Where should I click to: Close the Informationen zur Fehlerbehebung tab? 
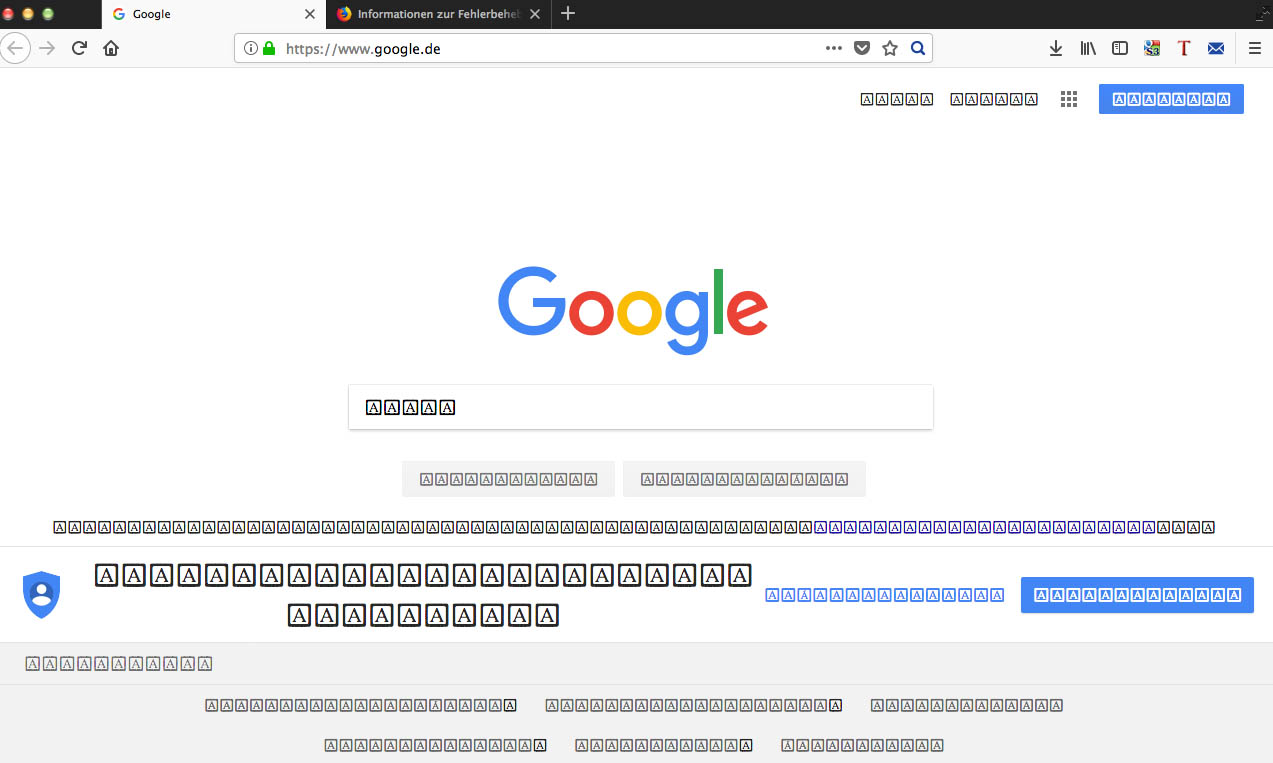[x=535, y=14]
